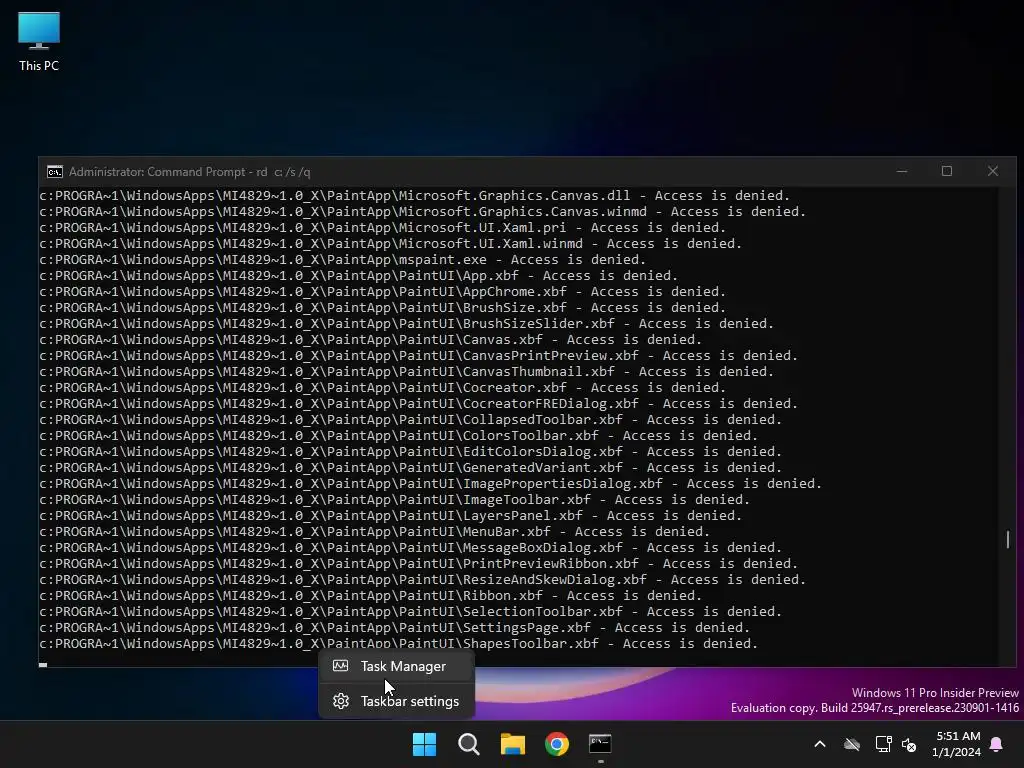The height and width of the screenshot is (768, 1024).
Task: Click the Microsoft.Graphics.Canvas.dll line
Action: [415, 196]
